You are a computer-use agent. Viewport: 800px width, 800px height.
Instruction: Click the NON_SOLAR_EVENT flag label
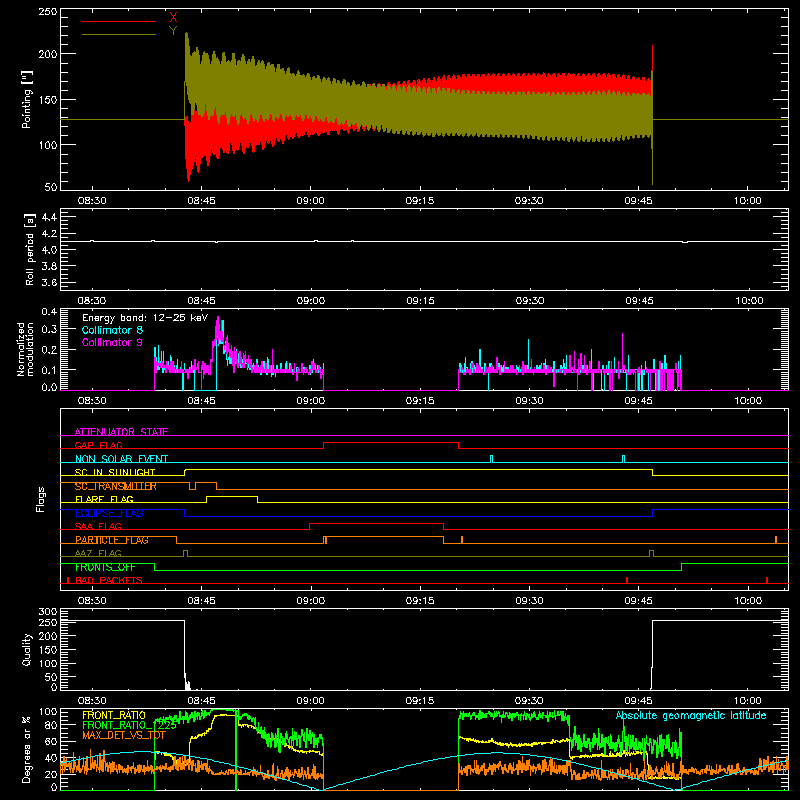[x=121, y=459]
